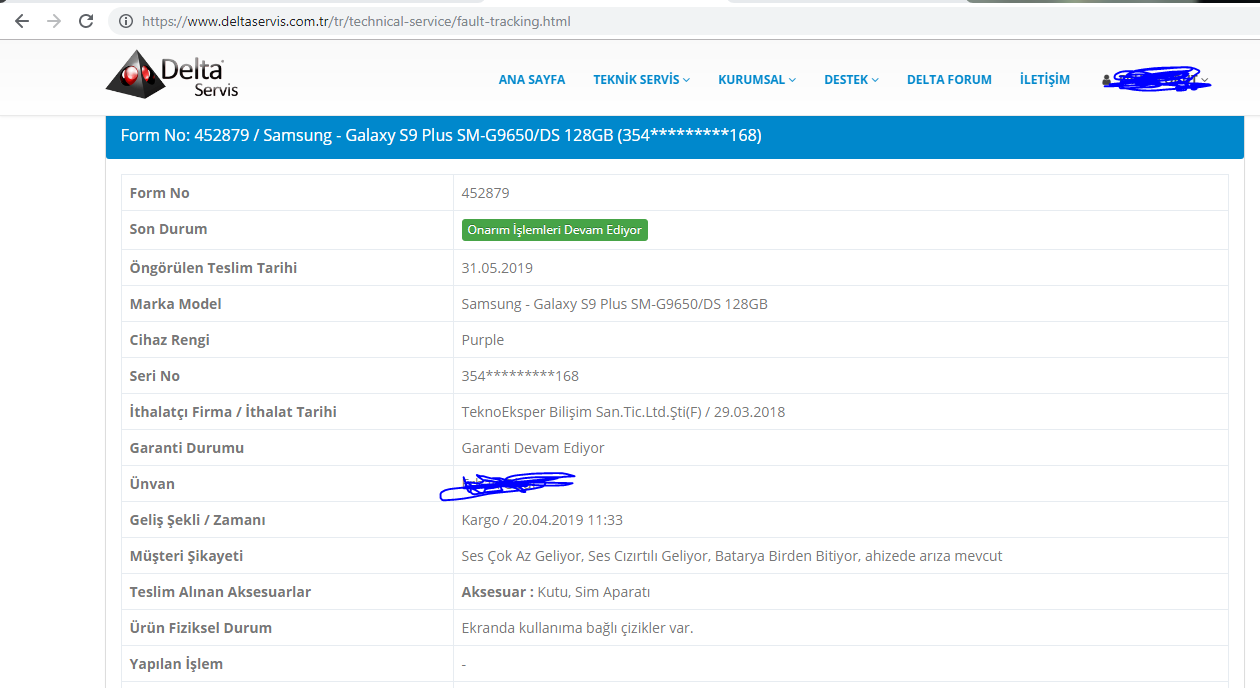The width and height of the screenshot is (1260, 688).
Task: Select the 452879 value in Form No row
Action: 485,193
